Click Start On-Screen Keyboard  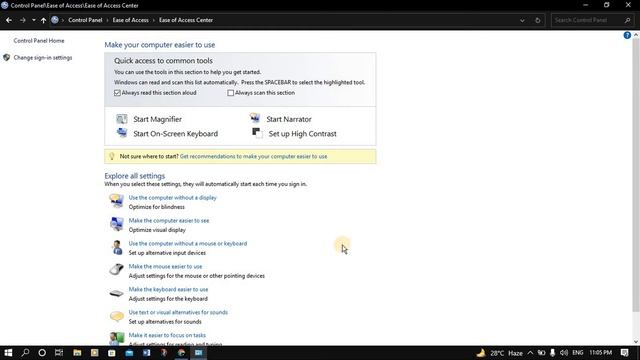[x=176, y=133]
